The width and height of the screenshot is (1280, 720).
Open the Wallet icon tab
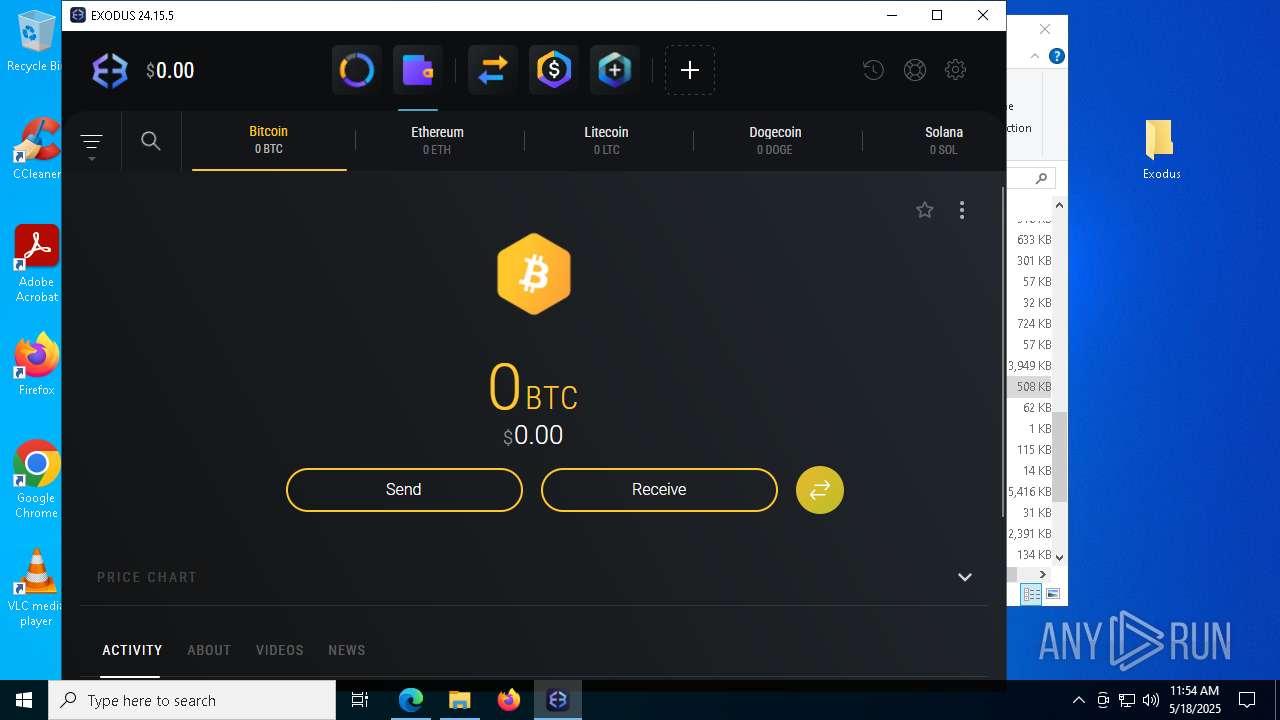click(x=418, y=70)
